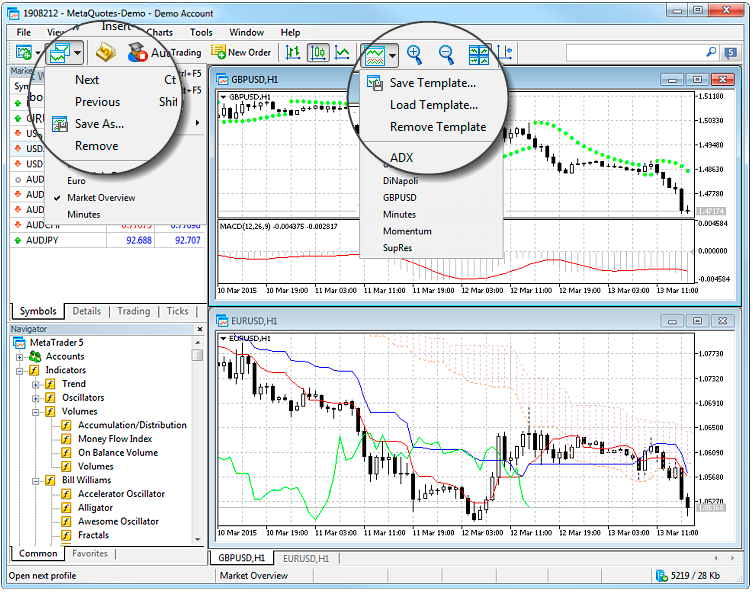The height and width of the screenshot is (592, 753).
Task: Apply the DiNapoli template
Action: tap(401, 181)
